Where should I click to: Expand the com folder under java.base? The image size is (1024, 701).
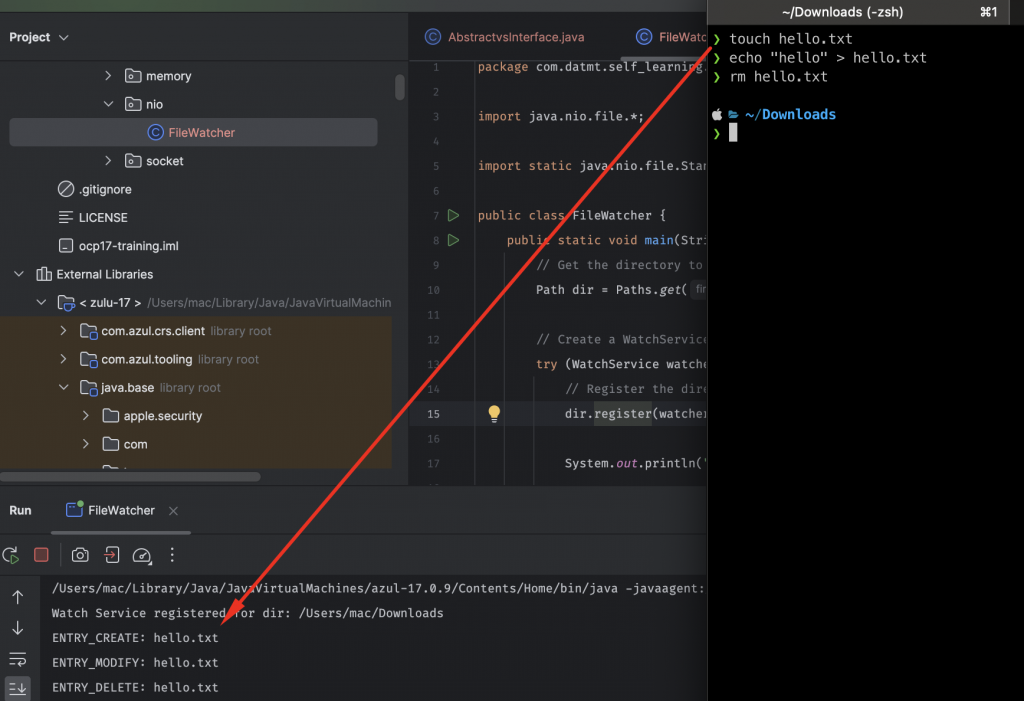(85, 444)
